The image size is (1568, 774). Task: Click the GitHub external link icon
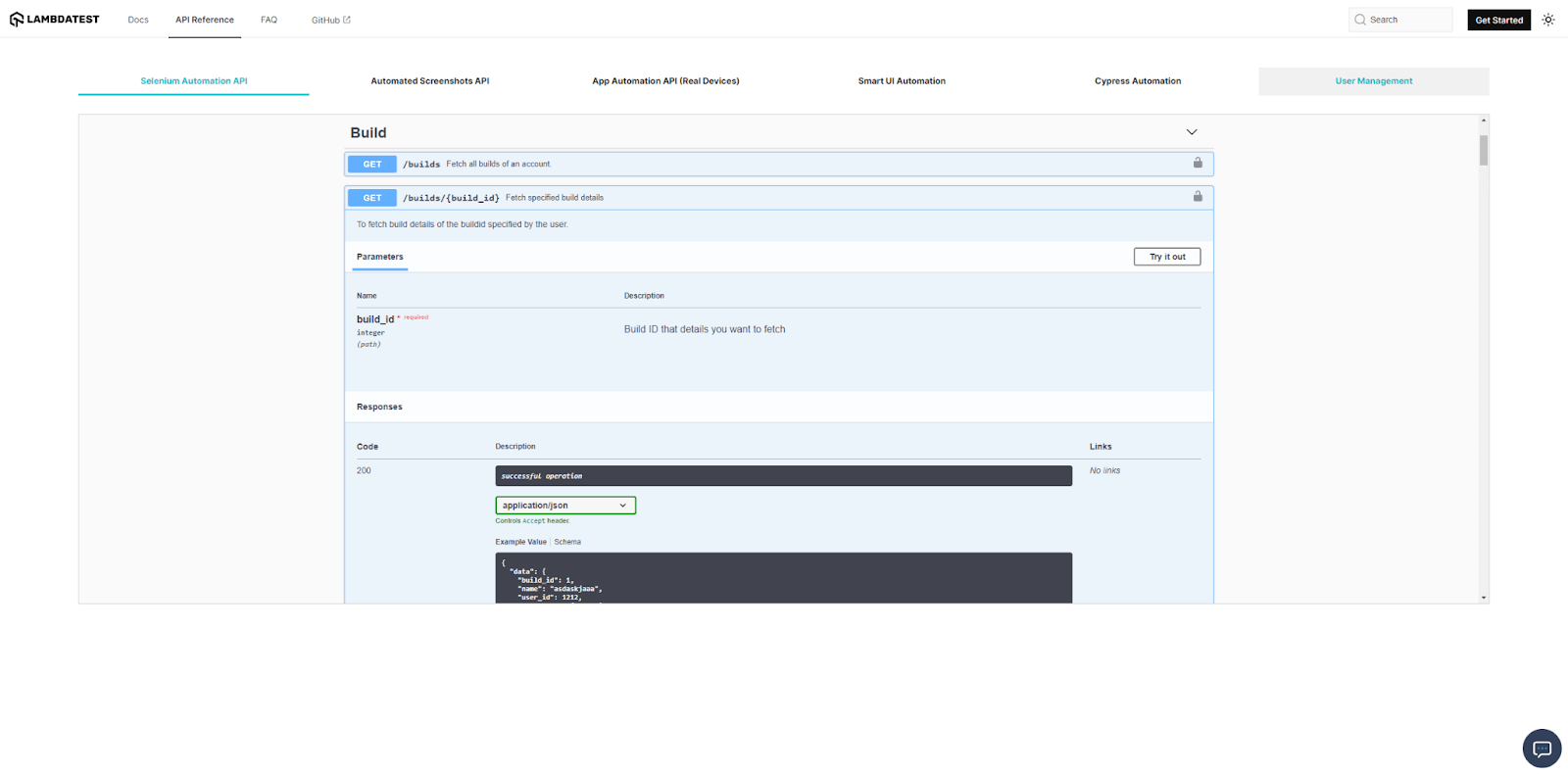tap(347, 20)
